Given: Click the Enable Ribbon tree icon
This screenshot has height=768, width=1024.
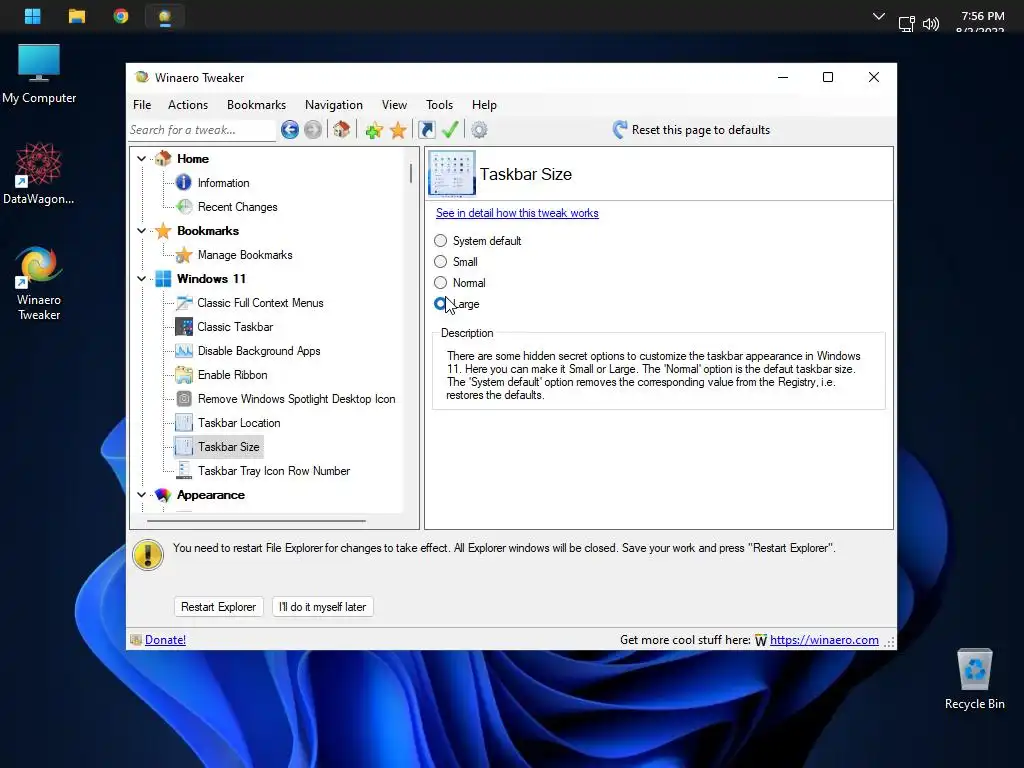Looking at the screenshot, I should tap(184, 375).
